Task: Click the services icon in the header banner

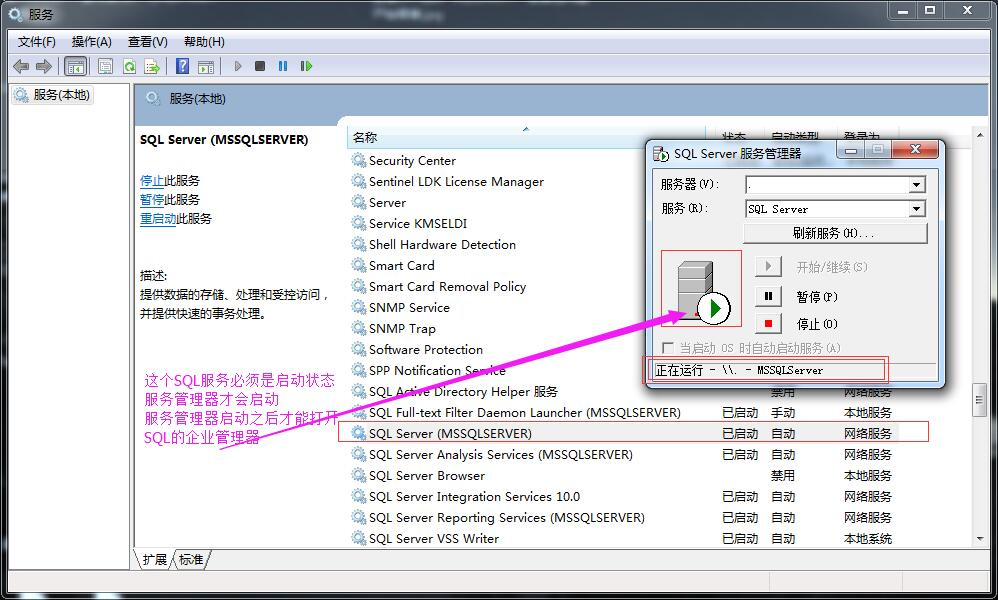Action: coord(153,99)
